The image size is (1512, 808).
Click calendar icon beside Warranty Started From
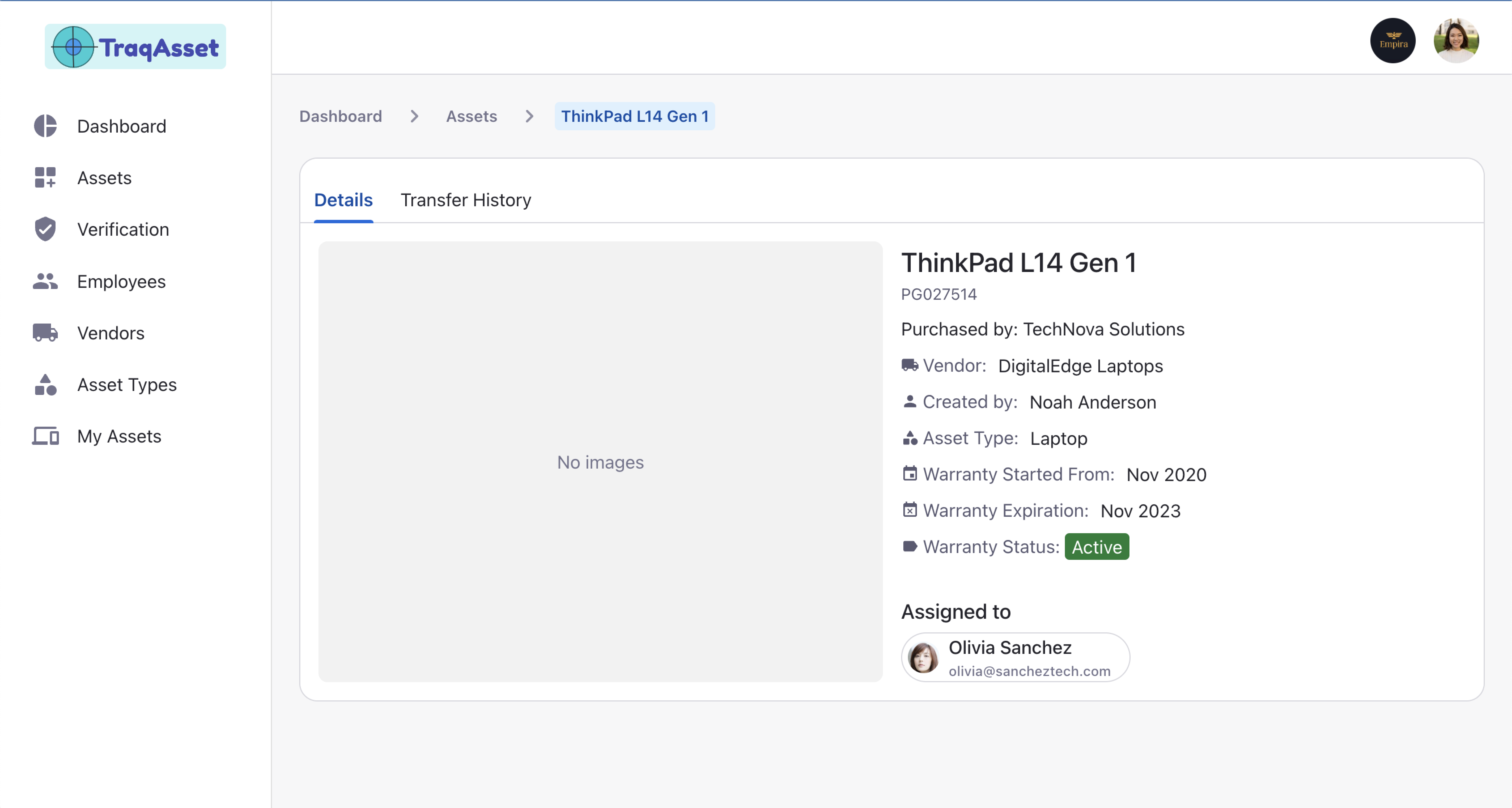click(910, 473)
